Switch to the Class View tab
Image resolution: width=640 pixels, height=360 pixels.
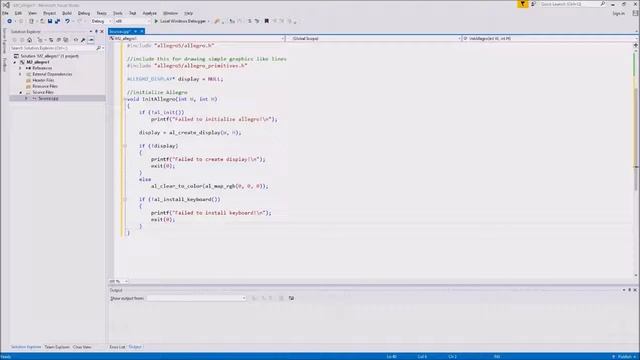tap(82, 347)
